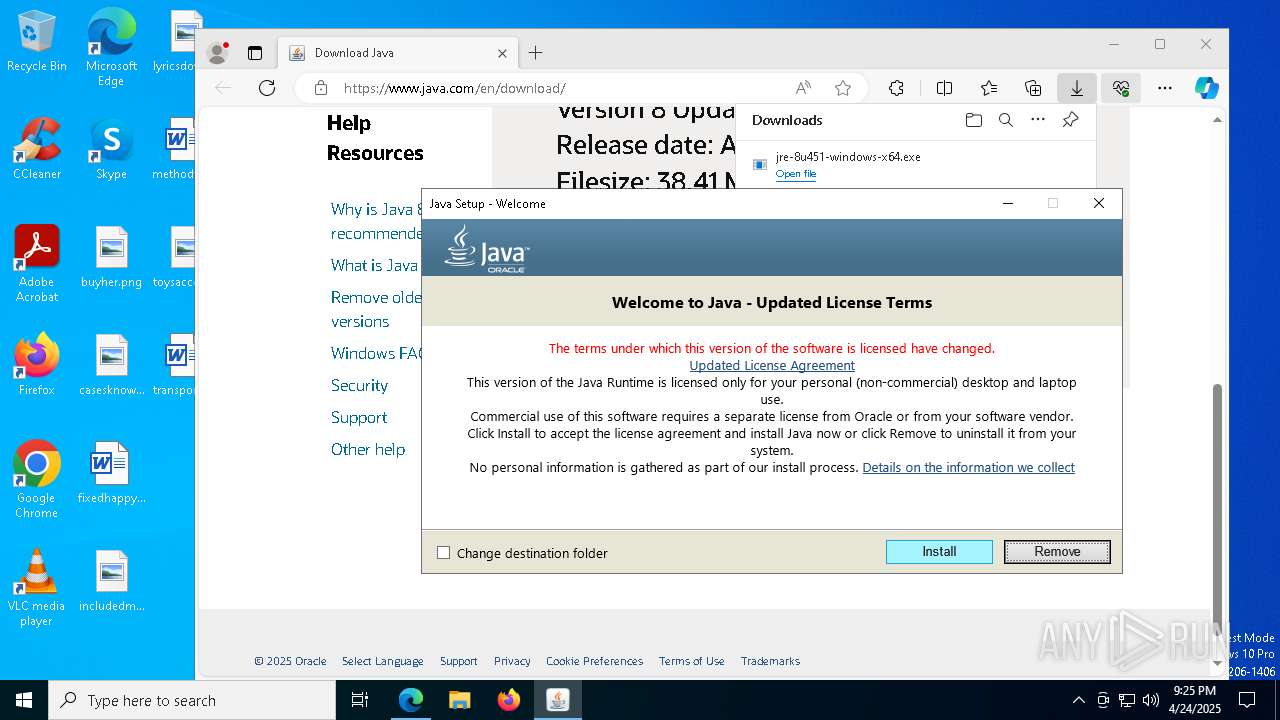Viewport: 1280px width, 720px height.
Task: Open Remove older versions help link
Action: 377,309
